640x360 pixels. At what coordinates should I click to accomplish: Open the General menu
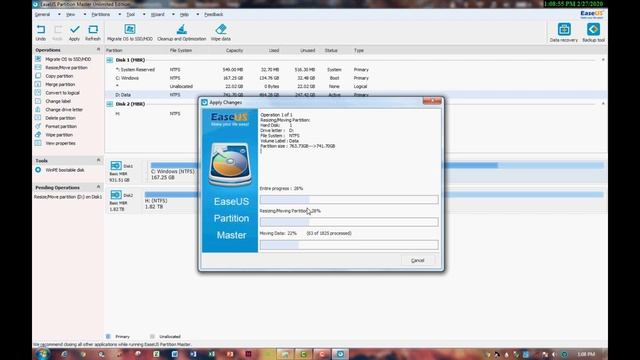pyautogui.click(x=42, y=14)
